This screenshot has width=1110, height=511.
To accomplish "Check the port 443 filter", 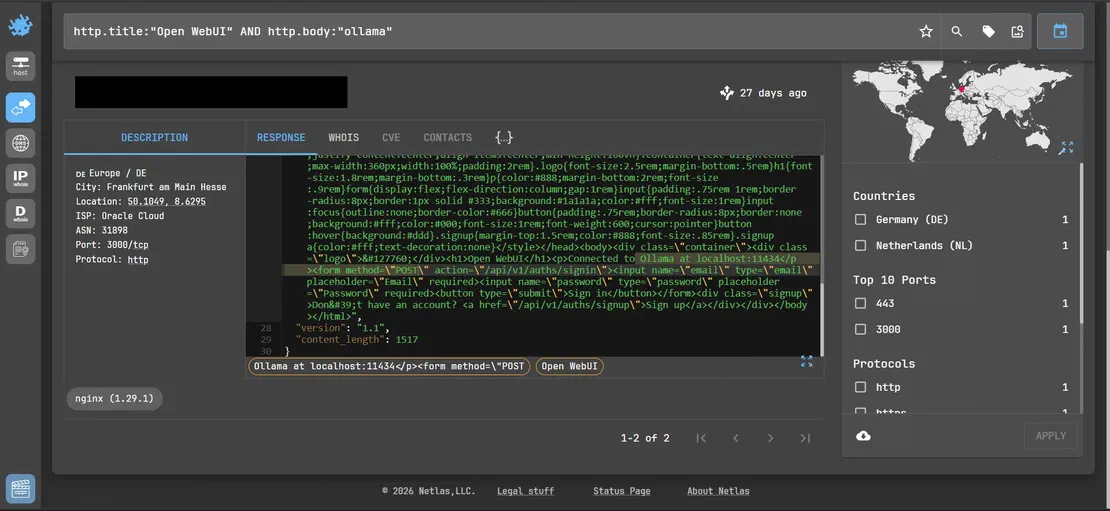I will point(860,303).
